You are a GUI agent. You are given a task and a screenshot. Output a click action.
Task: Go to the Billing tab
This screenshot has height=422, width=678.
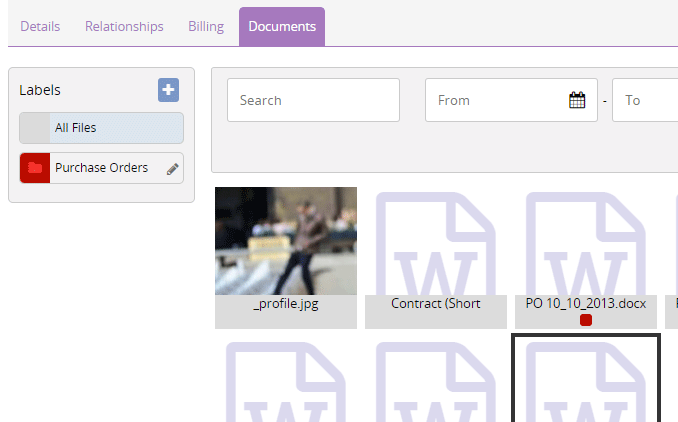click(x=206, y=26)
